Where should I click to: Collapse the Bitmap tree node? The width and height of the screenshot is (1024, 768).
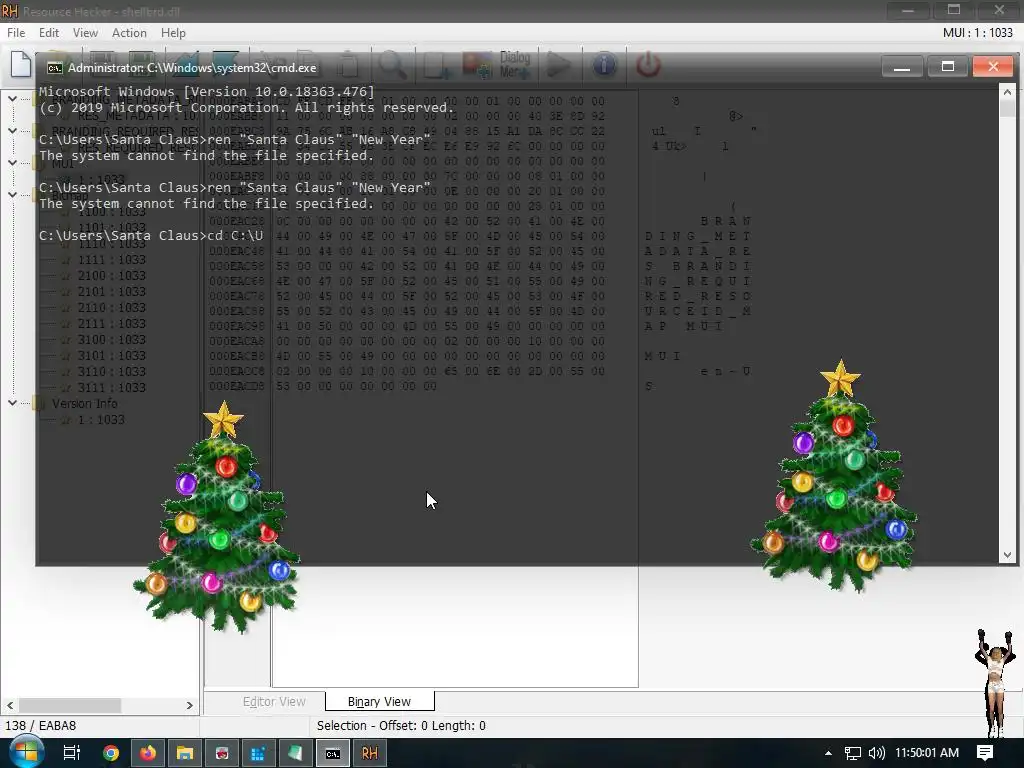point(12,195)
